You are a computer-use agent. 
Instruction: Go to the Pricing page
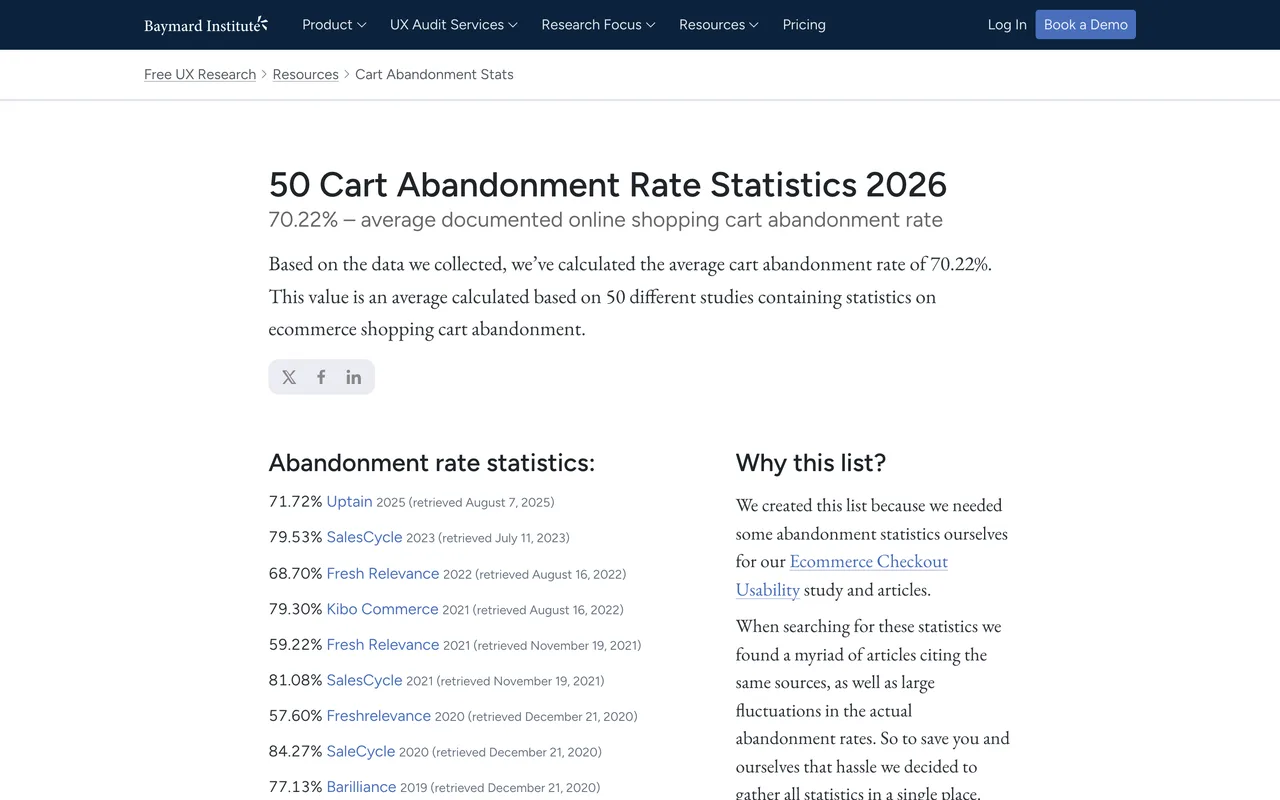[804, 25]
